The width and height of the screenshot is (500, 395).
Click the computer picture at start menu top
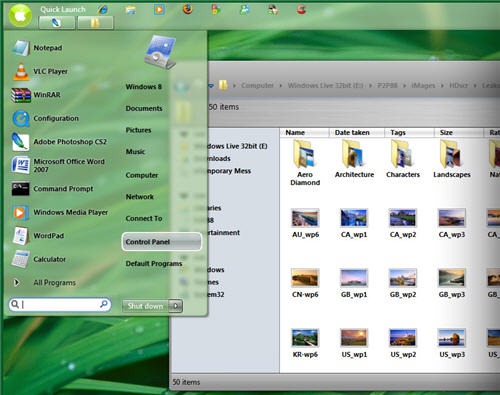tap(161, 52)
